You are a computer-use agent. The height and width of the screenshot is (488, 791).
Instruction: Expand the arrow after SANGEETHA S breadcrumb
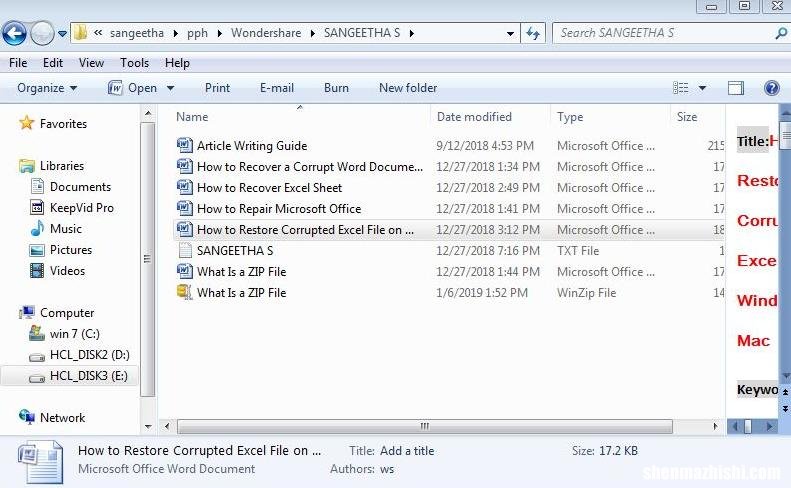pyautogui.click(x=412, y=33)
